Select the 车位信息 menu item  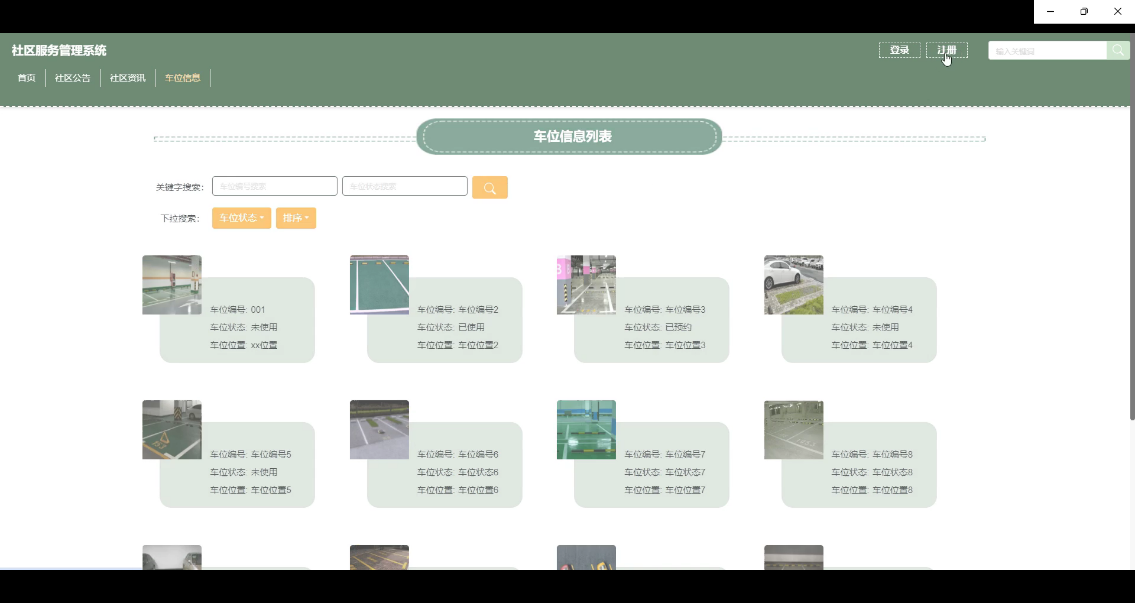[182, 78]
